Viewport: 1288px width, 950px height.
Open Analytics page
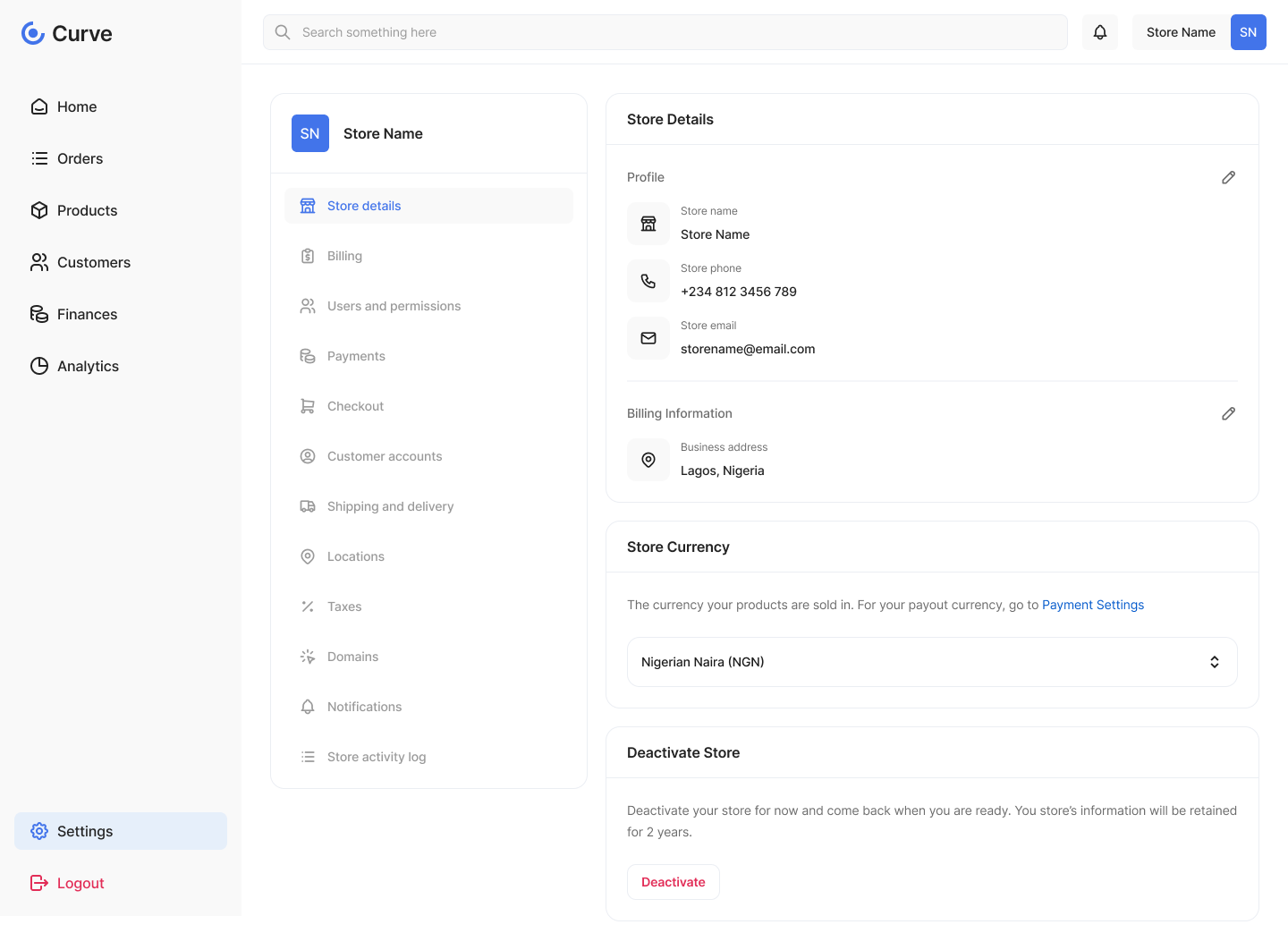pyautogui.click(x=121, y=366)
